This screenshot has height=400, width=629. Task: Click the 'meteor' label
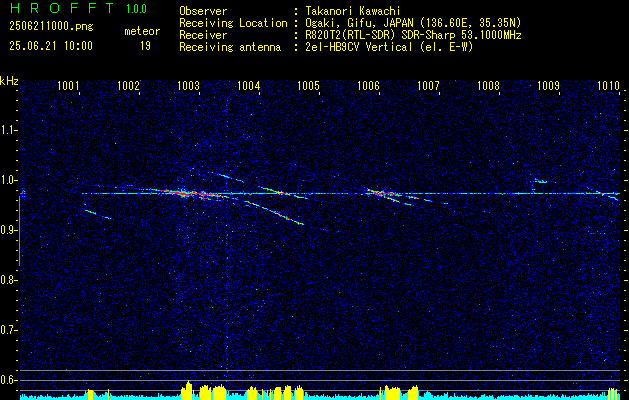pyautogui.click(x=142, y=31)
